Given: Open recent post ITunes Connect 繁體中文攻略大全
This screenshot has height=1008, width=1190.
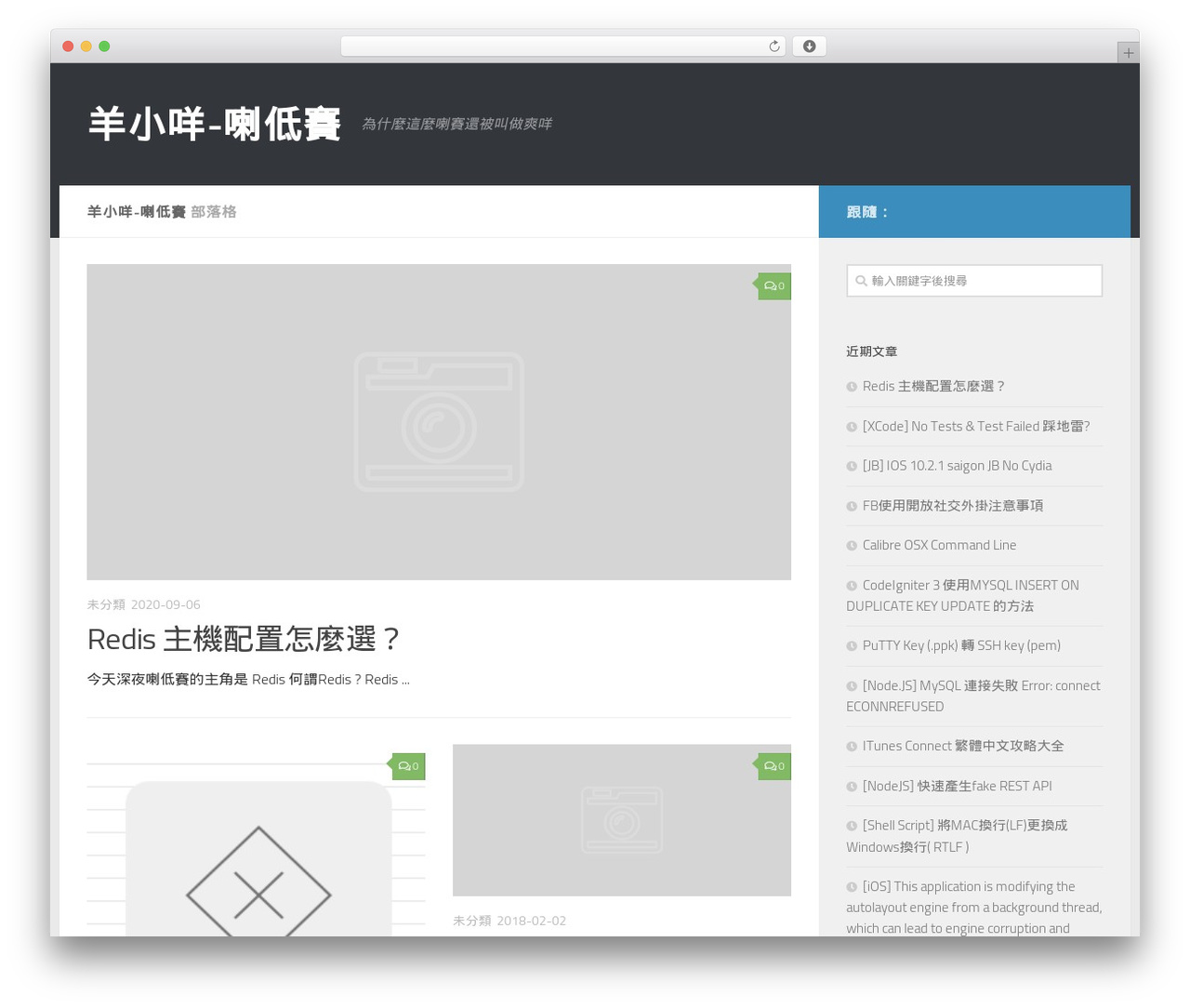Looking at the screenshot, I should [963, 747].
